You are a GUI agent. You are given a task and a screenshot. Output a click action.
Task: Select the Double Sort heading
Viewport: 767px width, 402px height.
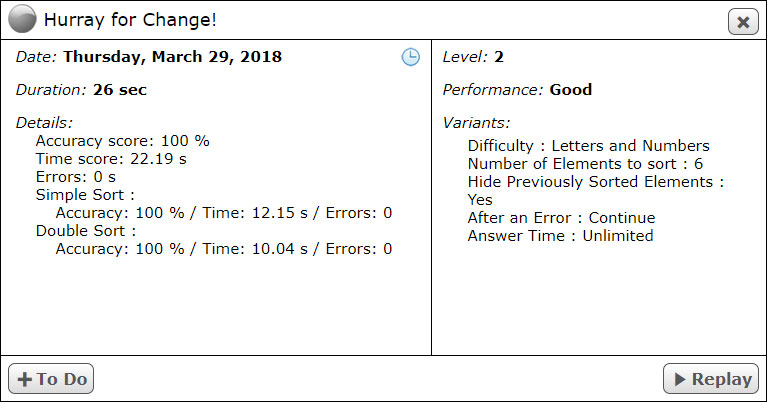pos(86,231)
